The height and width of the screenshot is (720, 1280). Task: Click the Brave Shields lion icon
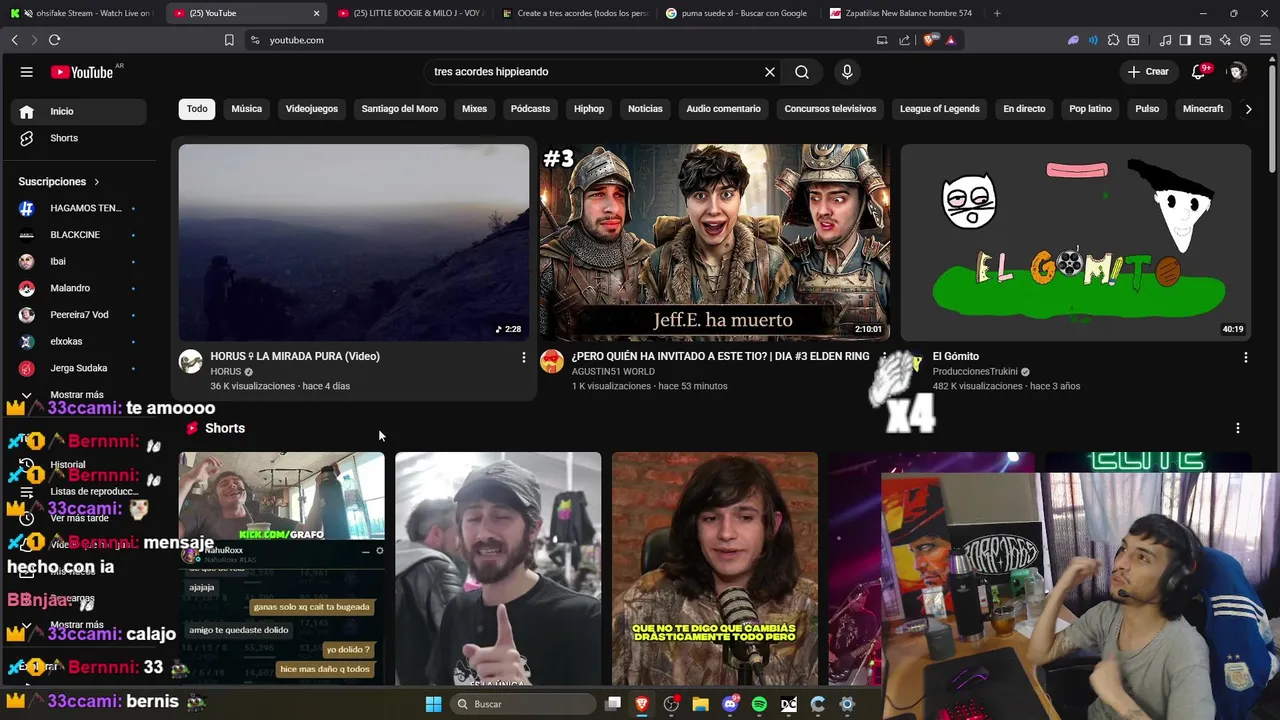pyautogui.click(x=931, y=40)
